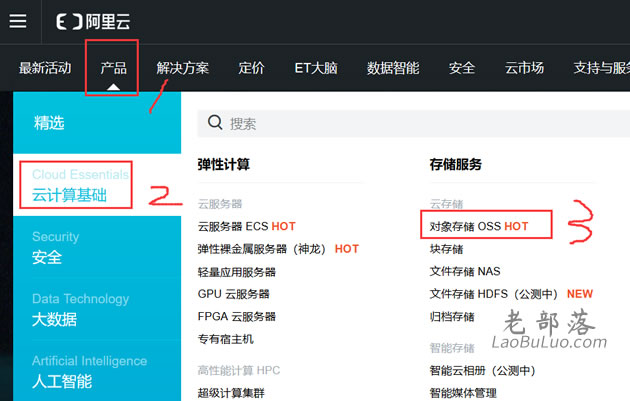Open 超级计算集群 link
The height and width of the screenshot is (401, 630).
point(231,393)
